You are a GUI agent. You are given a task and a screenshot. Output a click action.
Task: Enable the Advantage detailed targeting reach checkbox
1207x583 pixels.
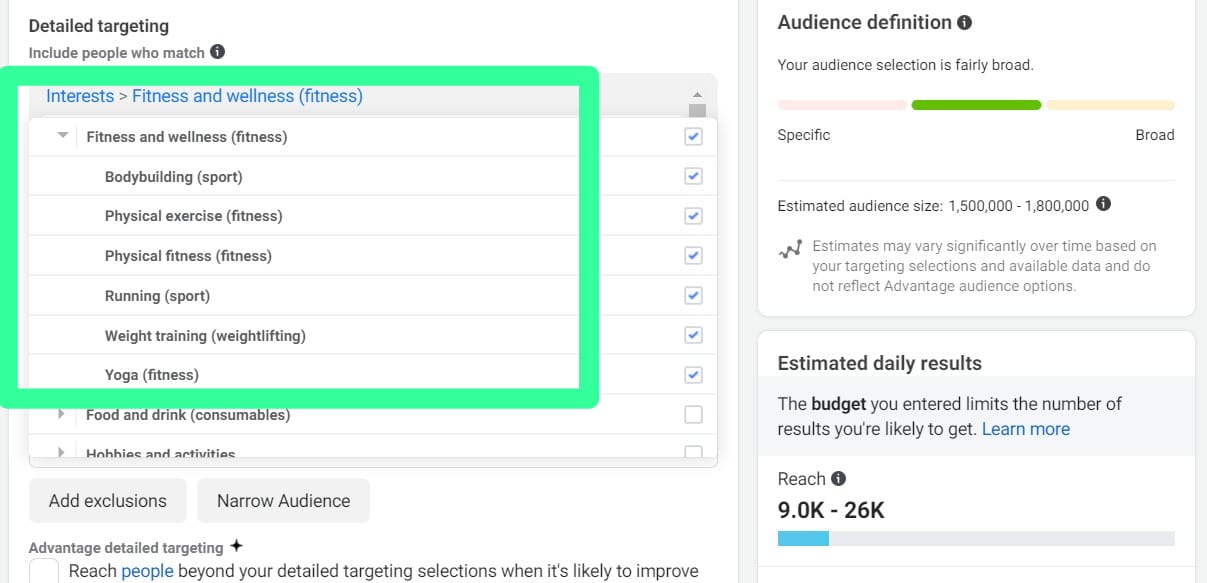44,572
